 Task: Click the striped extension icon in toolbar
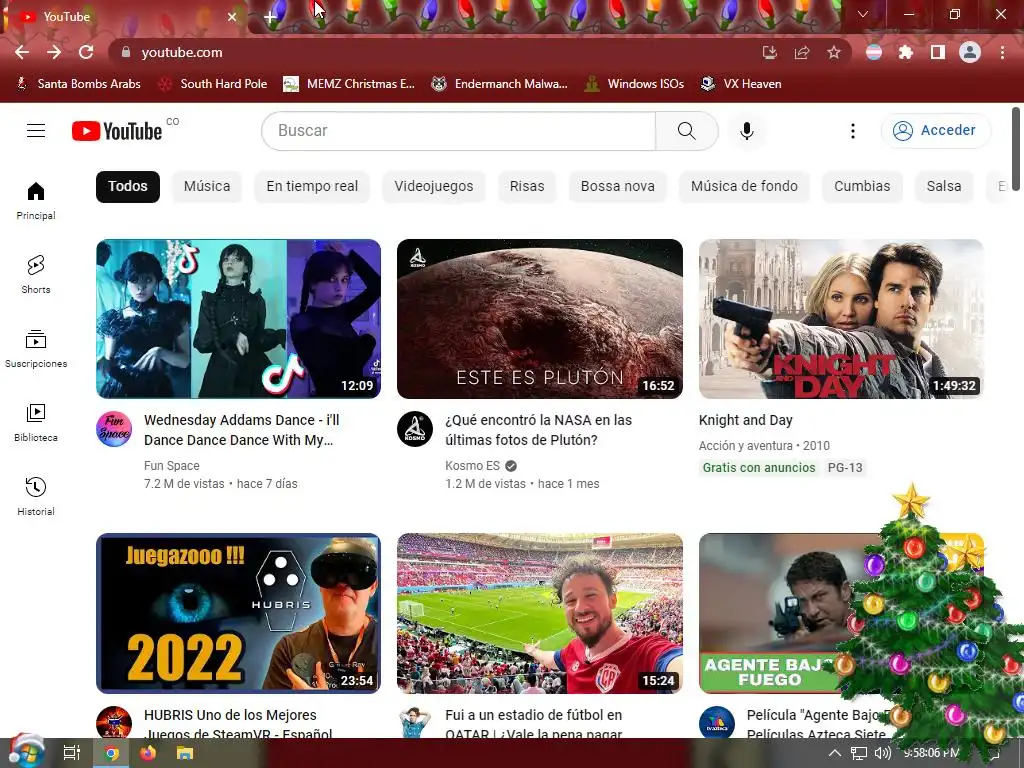[x=874, y=52]
